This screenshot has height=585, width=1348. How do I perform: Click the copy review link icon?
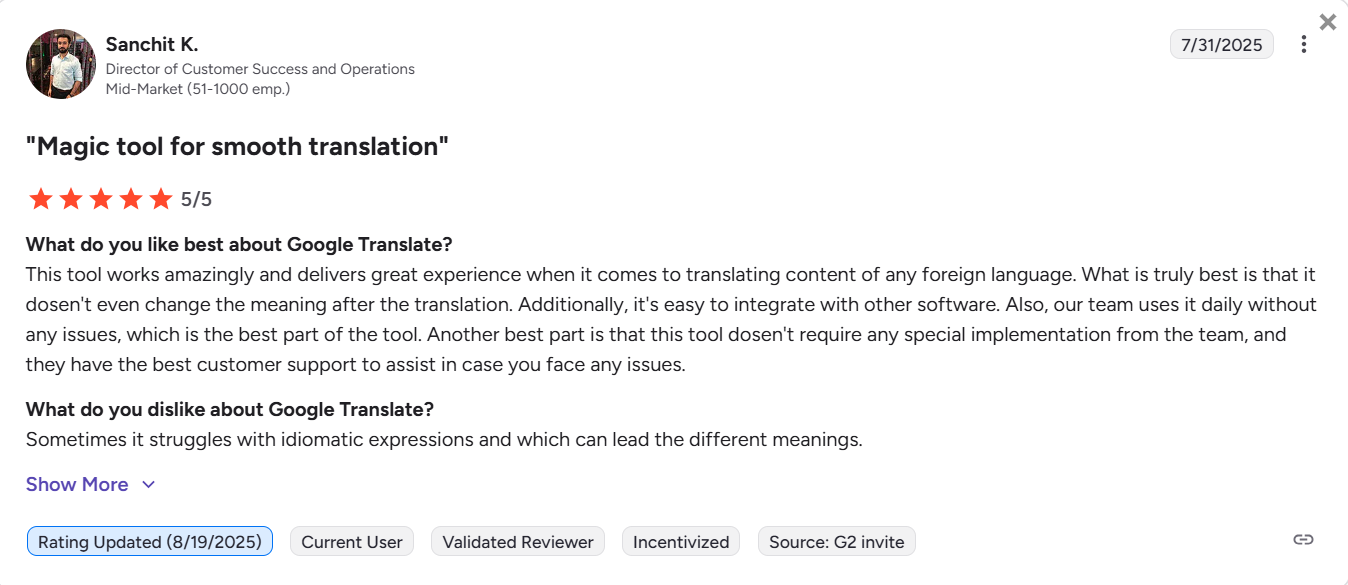pos(1304,538)
